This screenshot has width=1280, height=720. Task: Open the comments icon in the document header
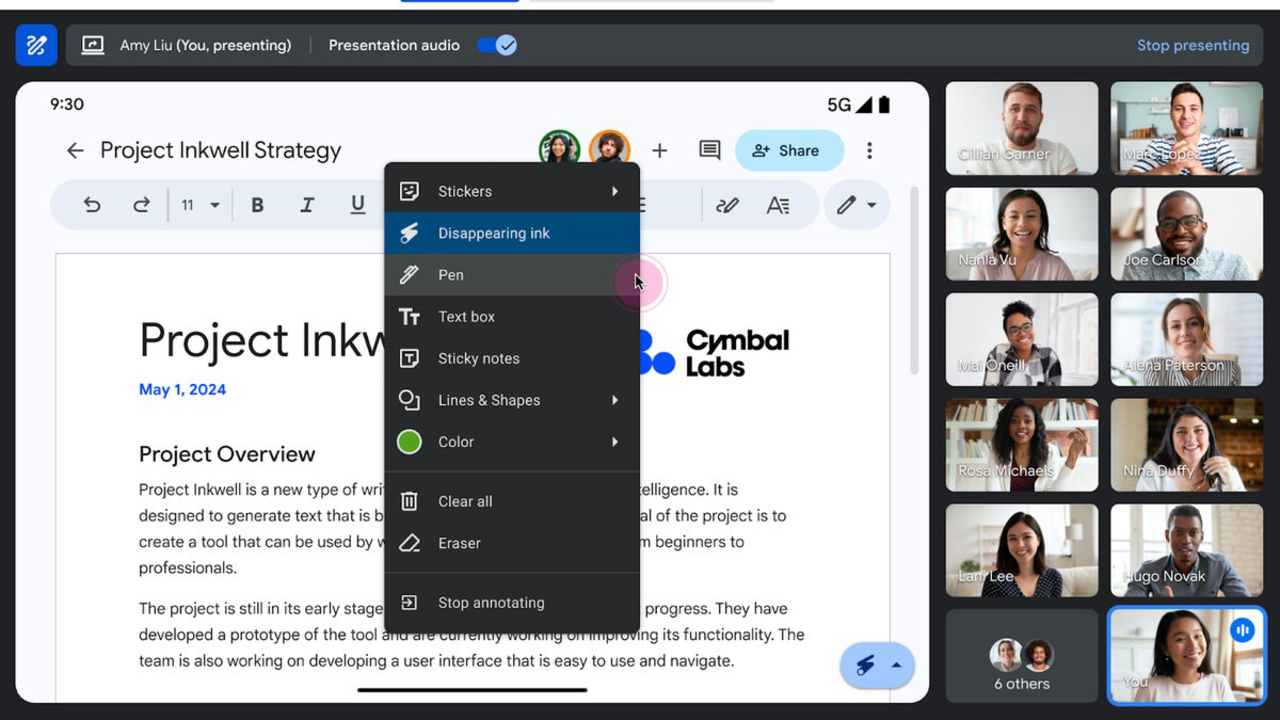pos(709,150)
